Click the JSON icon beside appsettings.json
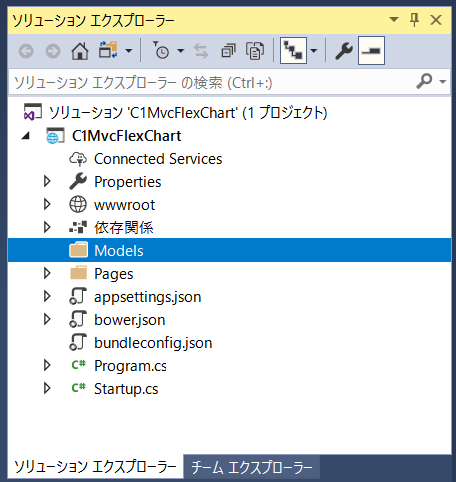Viewport: 456px width, 482px height. point(78,296)
